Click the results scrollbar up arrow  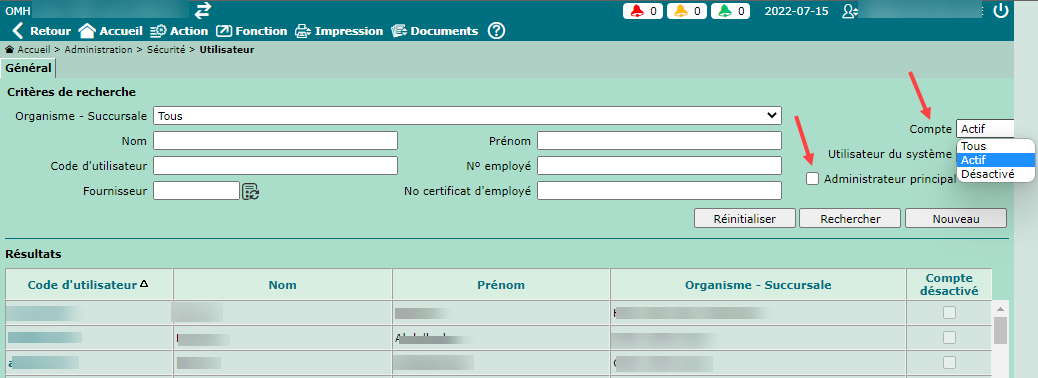point(1000,308)
